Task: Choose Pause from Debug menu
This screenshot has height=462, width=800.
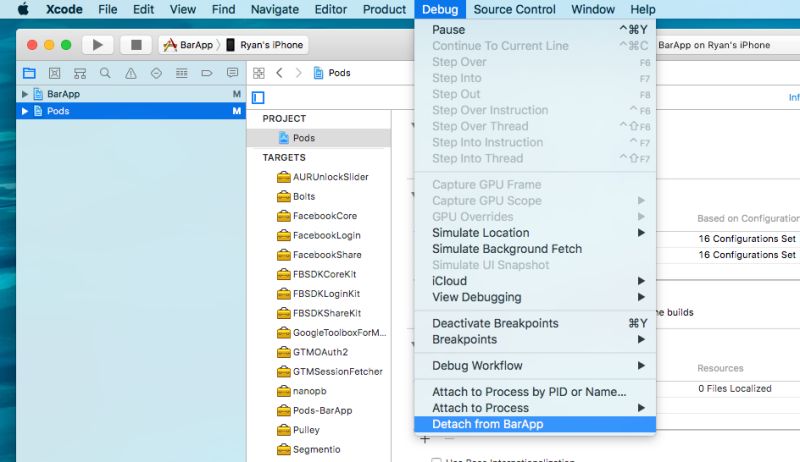Action: pyautogui.click(x=535, y=30)
